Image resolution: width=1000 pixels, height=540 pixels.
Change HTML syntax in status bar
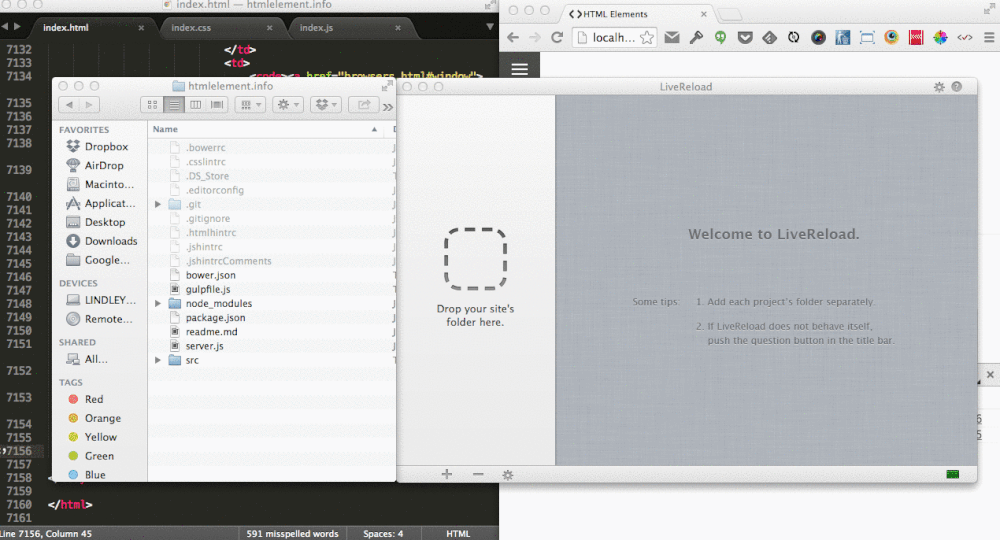(x=458, y=534)
